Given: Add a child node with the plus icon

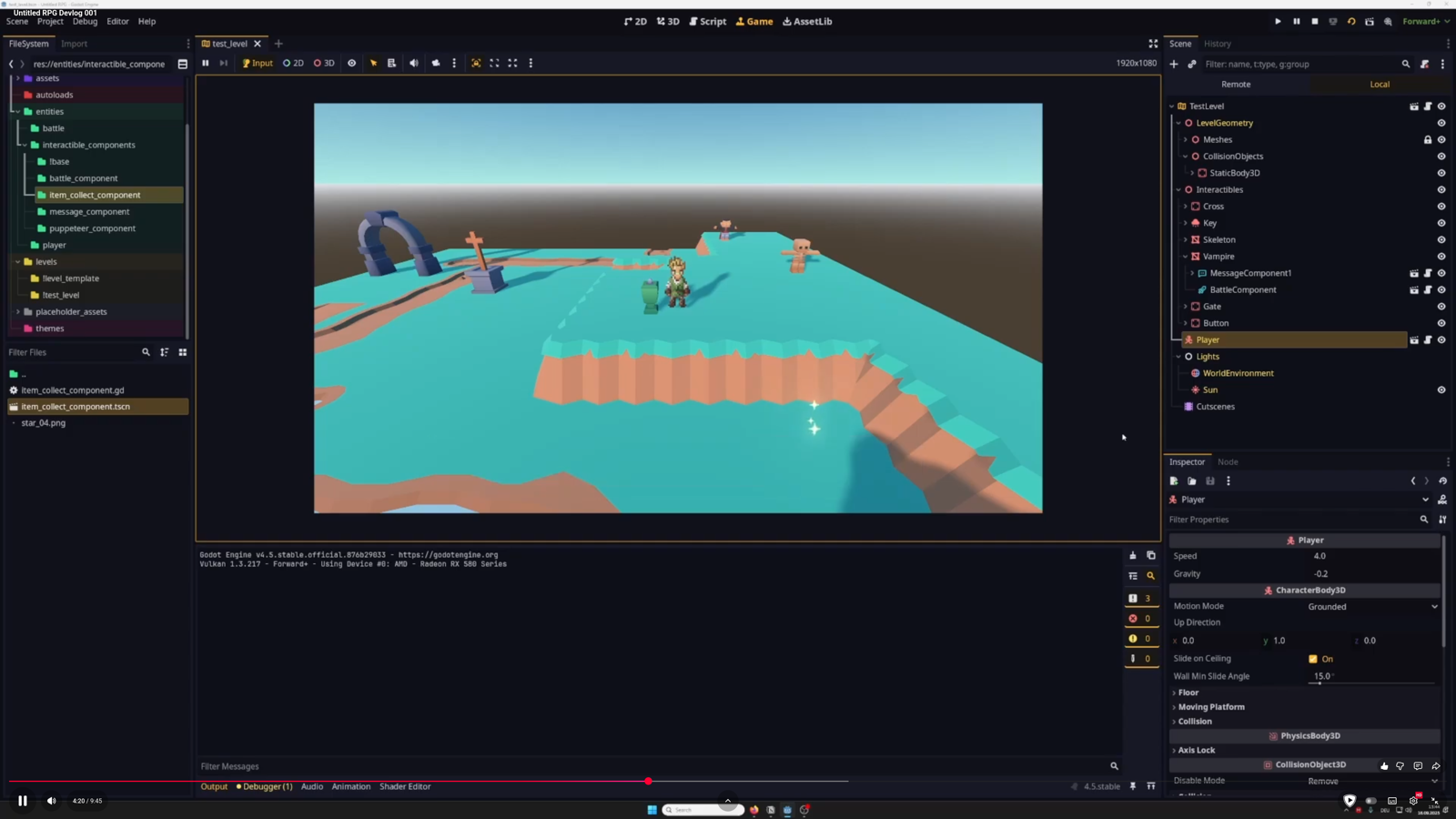Looking at the screenshot, I should click(x=1173, y=64).
